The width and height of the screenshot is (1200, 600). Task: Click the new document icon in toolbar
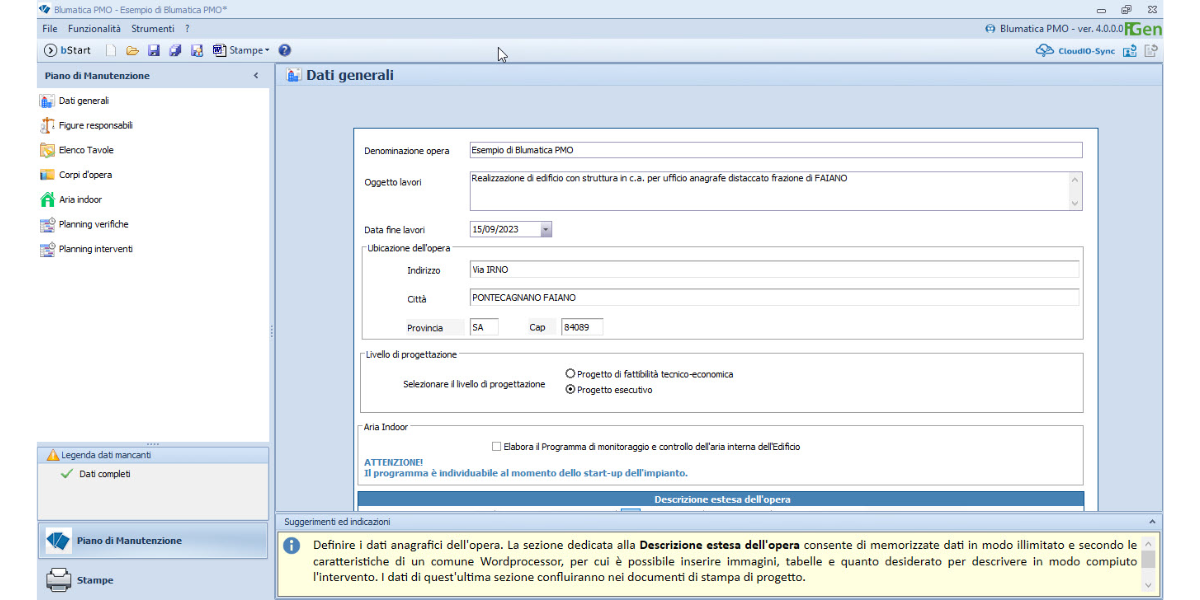click(111, 50)
